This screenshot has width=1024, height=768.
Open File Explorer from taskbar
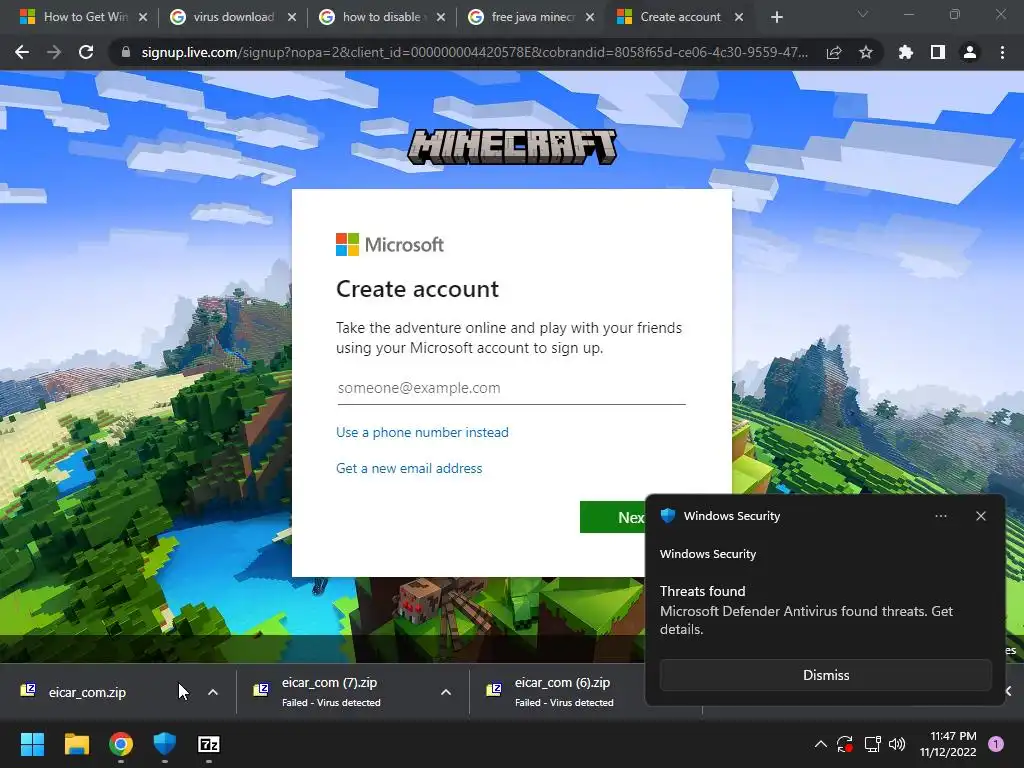coord(76,744)
